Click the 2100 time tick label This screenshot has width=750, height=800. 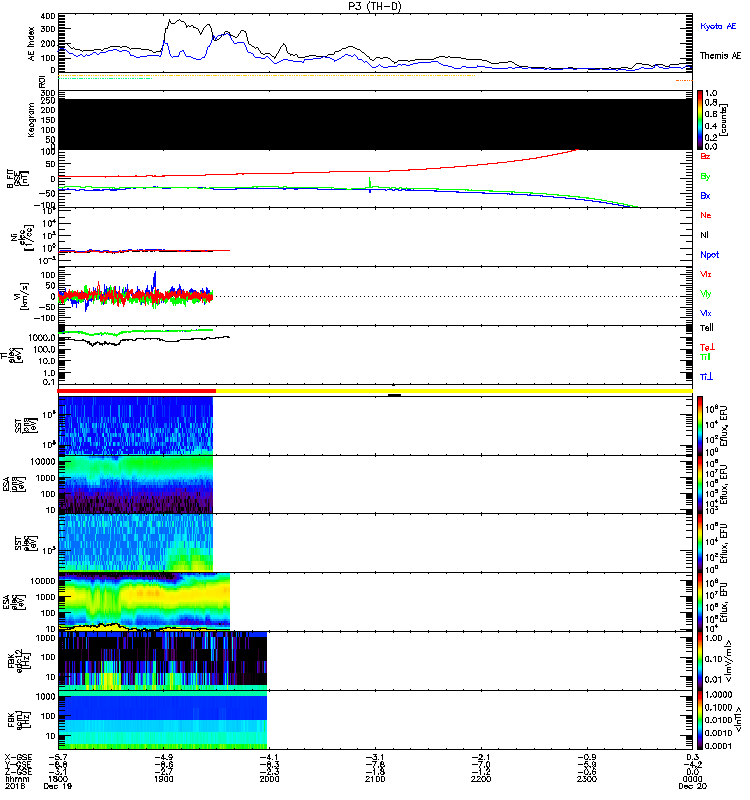click(375, 779)
